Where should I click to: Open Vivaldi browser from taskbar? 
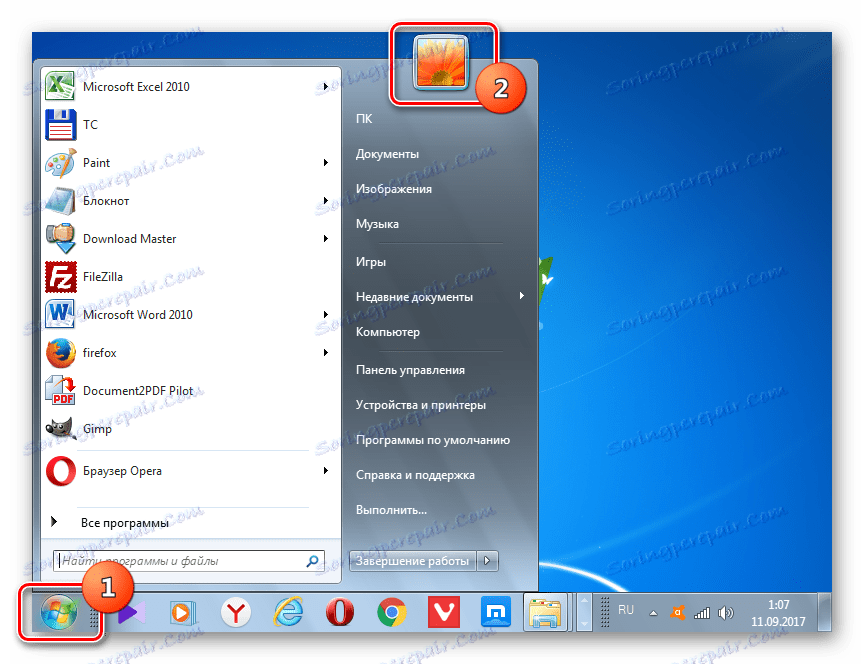(x=444, y=613)
